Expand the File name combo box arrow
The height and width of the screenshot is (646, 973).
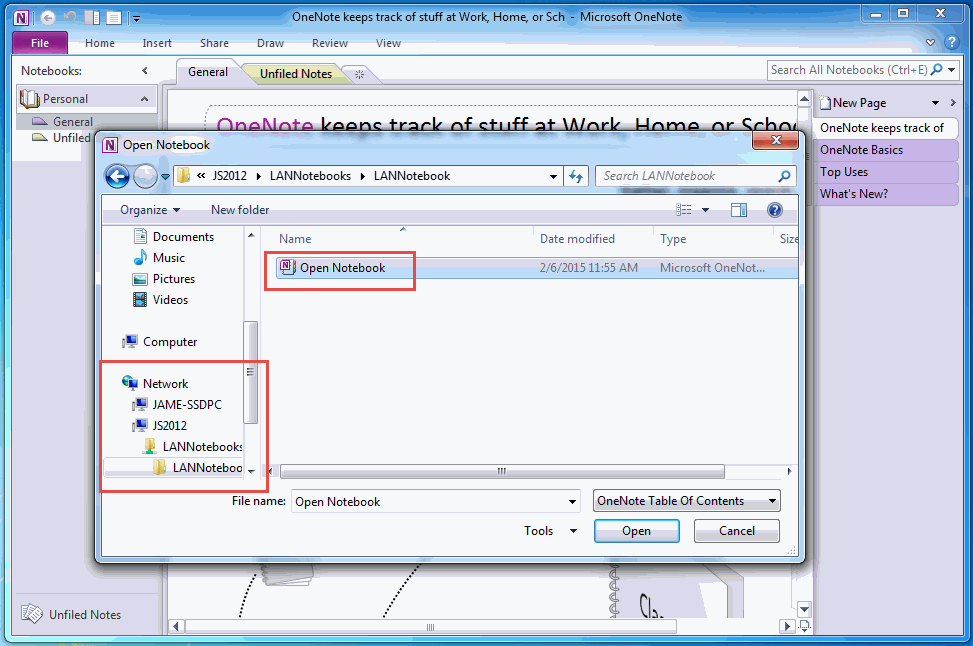pyautogui.click(x=572, y=502)
